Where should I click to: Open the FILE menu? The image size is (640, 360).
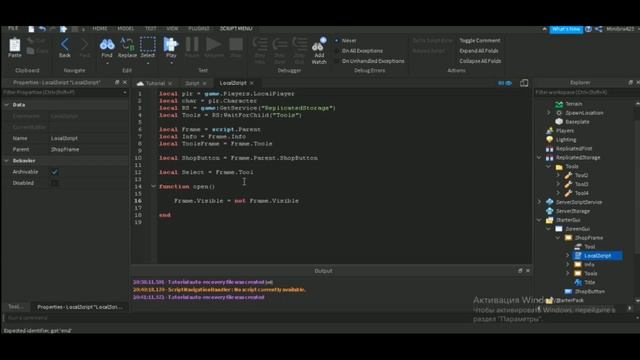click(13, 29)
